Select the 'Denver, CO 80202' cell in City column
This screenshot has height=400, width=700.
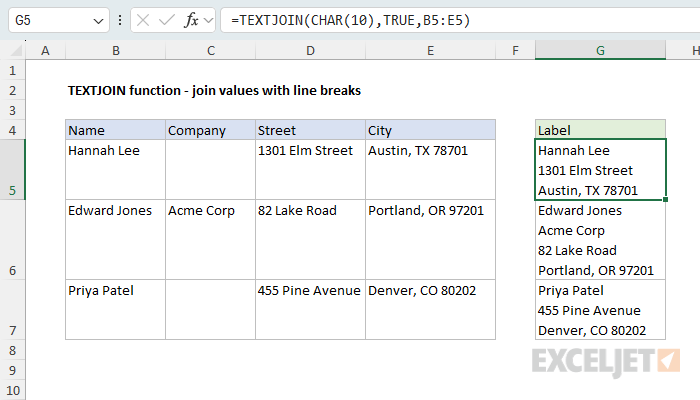click(430, 310)
